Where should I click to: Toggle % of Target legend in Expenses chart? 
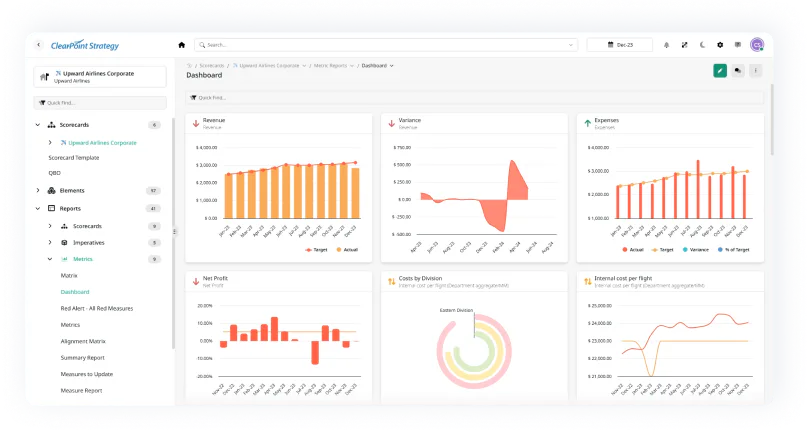[733, 250]
